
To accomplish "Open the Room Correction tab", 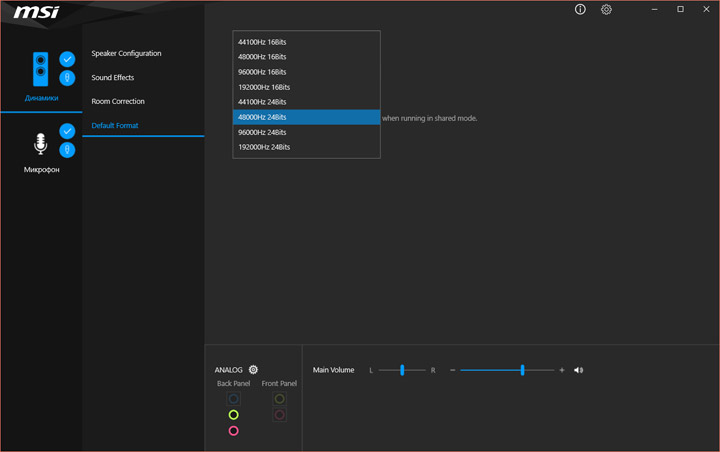I will (x=118, y=101).
